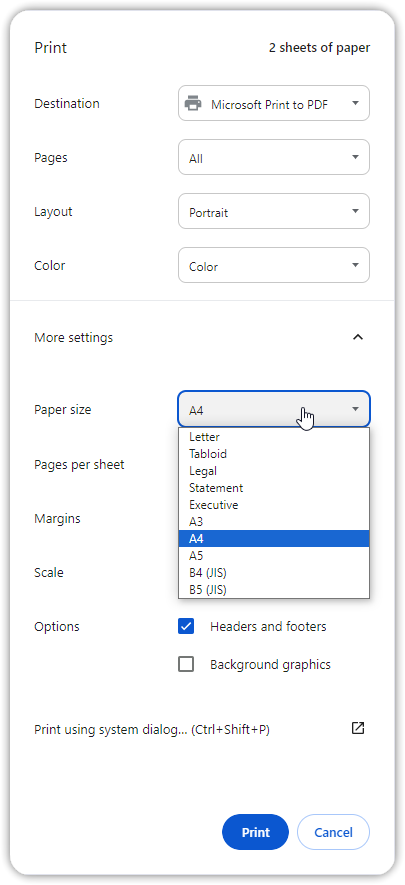Click the Print button

coord(256,832)
